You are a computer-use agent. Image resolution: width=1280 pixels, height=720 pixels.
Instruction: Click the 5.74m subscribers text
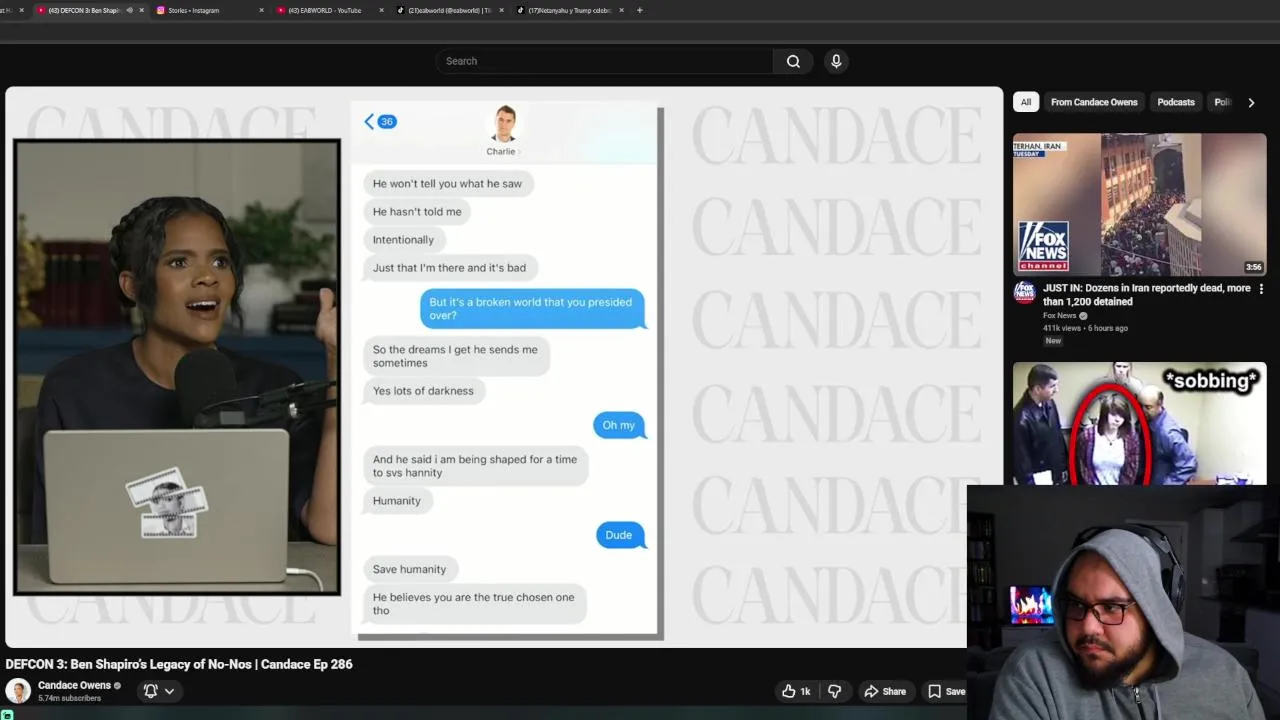(x=69, y=698)
